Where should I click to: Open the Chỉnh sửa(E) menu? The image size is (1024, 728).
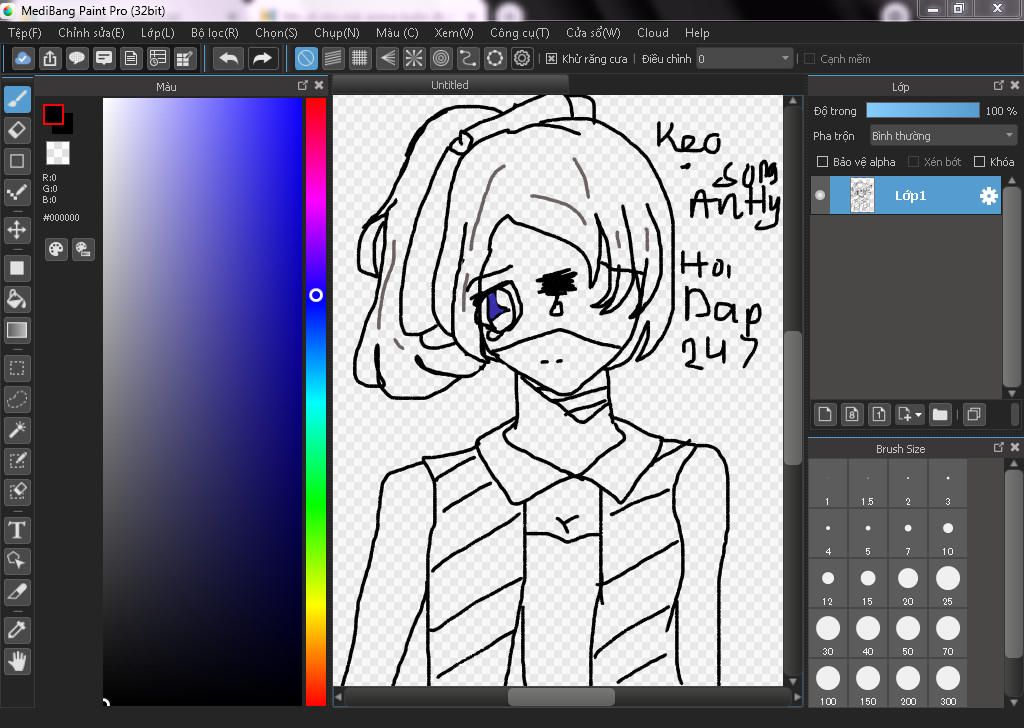[x=91, y=33]
